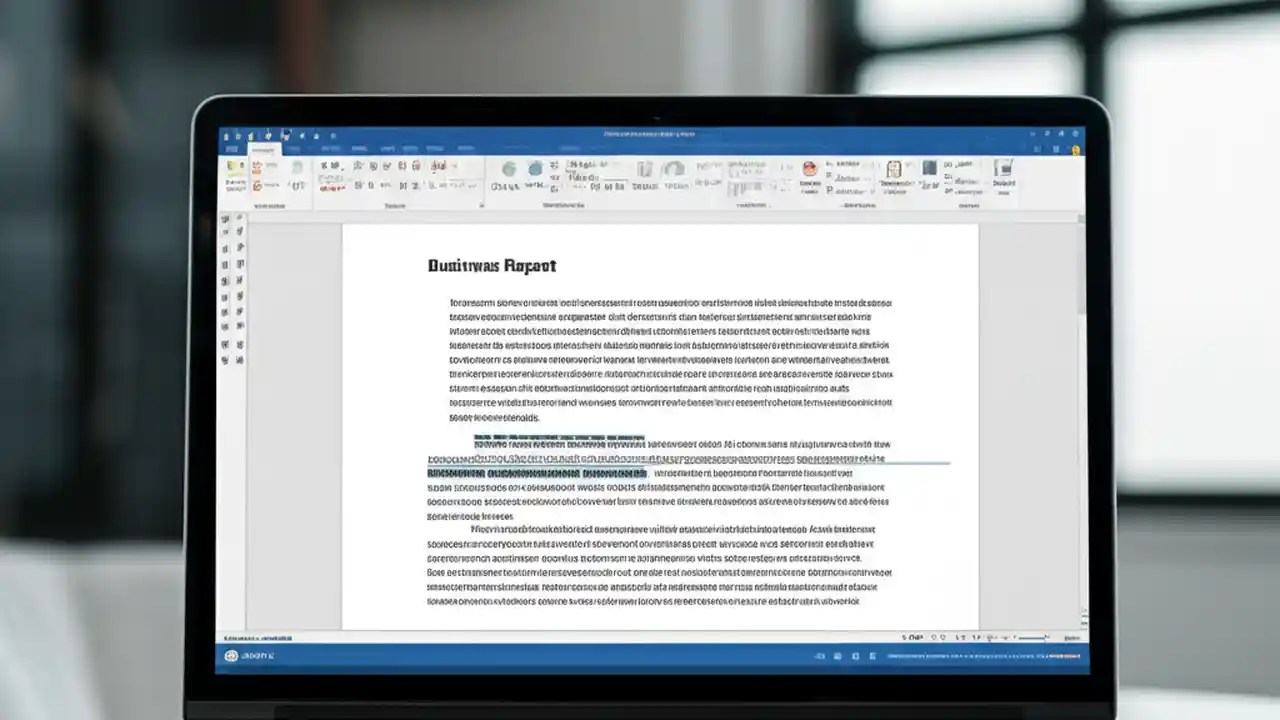This screenshot has width=1280, height=720.
Task: Click the Format Painter icon
Action: [x=256, y=186]
